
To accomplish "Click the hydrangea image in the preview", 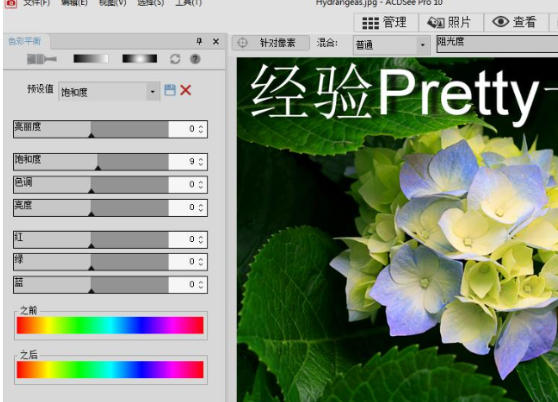I will (x=397, y=229).
